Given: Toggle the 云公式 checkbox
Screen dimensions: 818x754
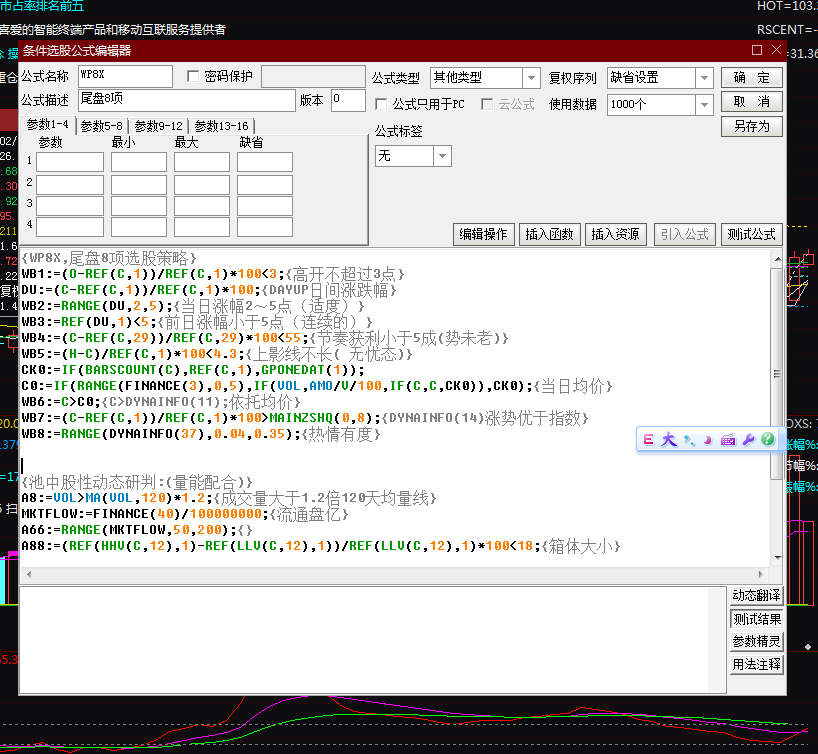Looking at the screenshot, I should (x=487, y=104).
